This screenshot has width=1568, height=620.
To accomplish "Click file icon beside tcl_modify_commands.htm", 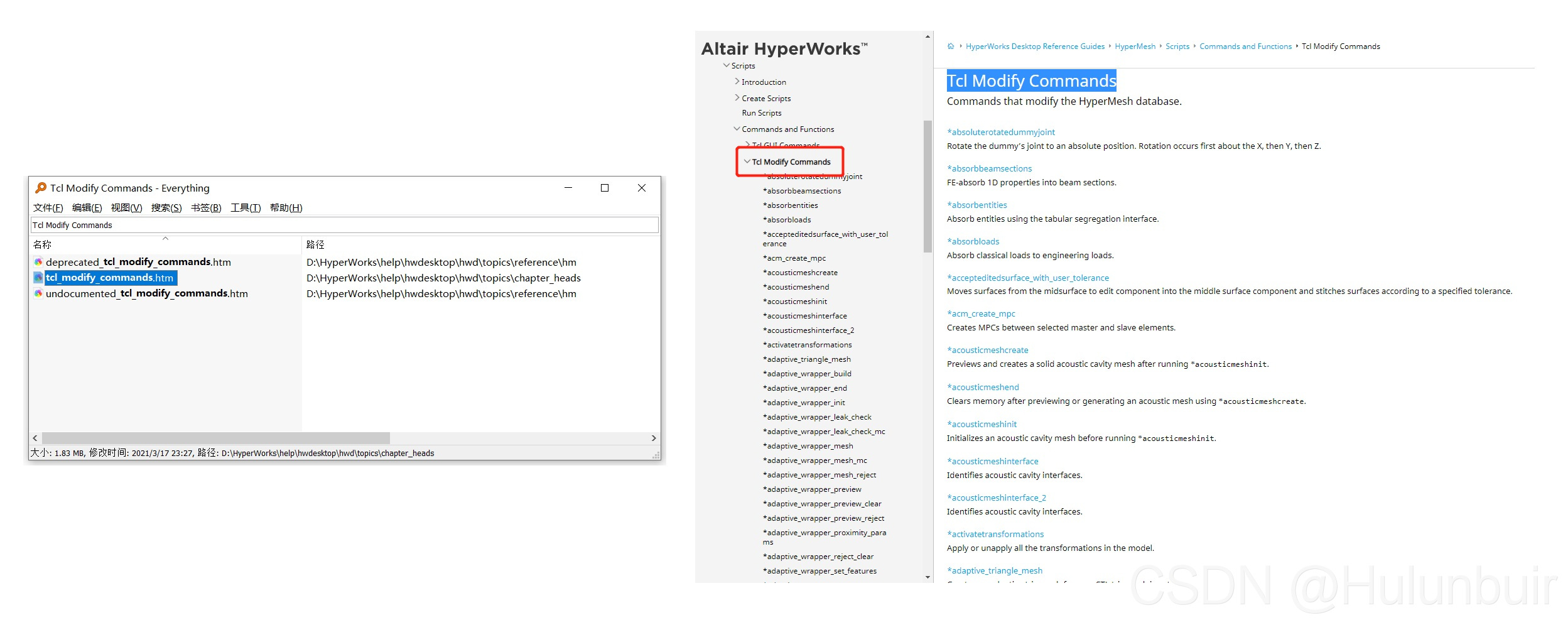I will pos(38,278).
